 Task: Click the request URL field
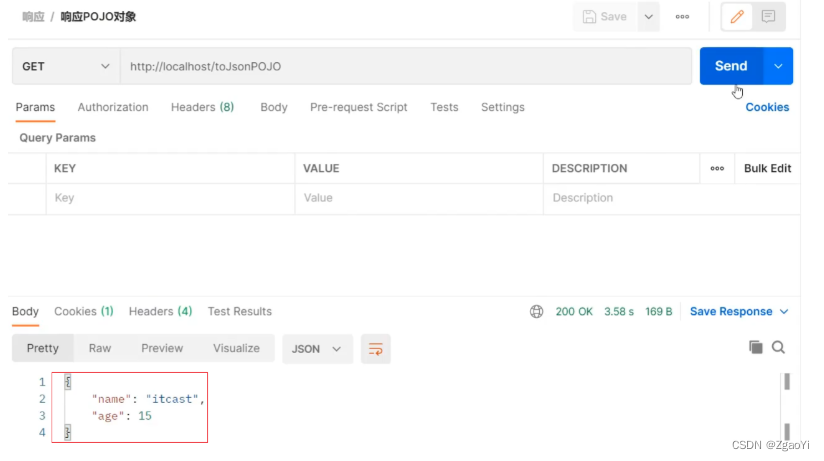[406, 66]
